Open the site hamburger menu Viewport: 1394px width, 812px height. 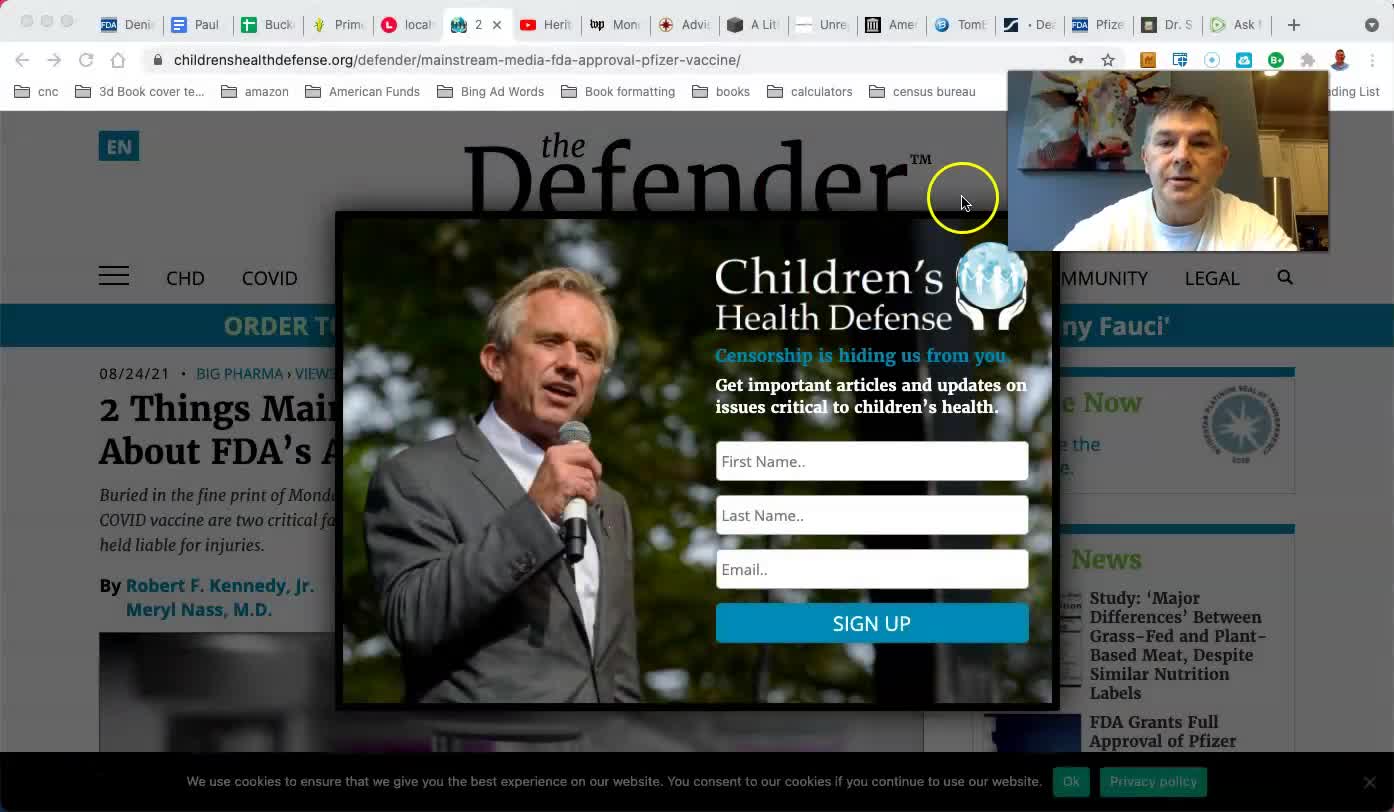114,277
